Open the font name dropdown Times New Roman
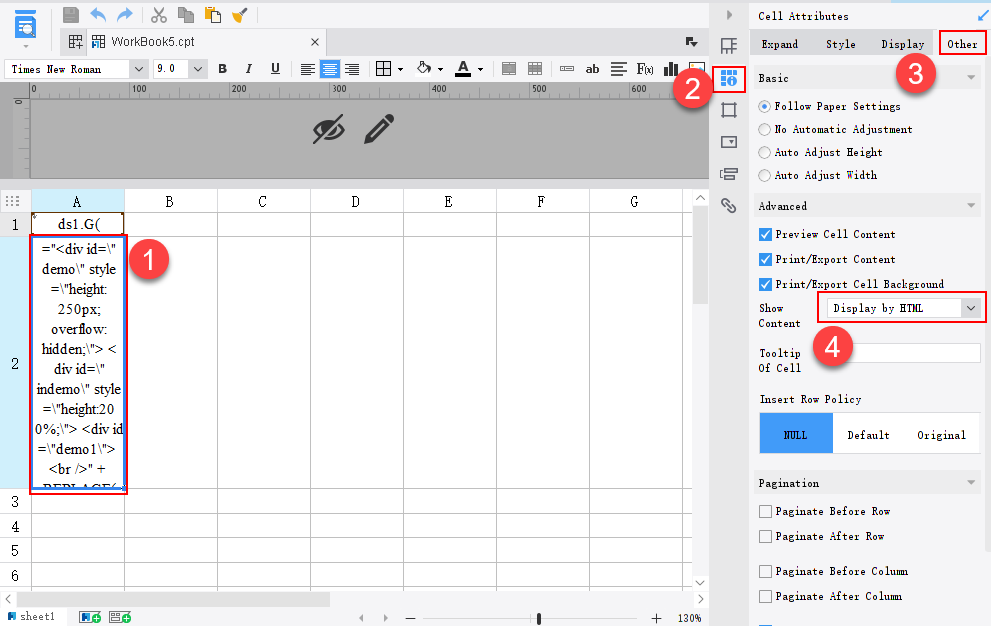The image size is (991, 626). pyautogui.click(x=138, y=69)
